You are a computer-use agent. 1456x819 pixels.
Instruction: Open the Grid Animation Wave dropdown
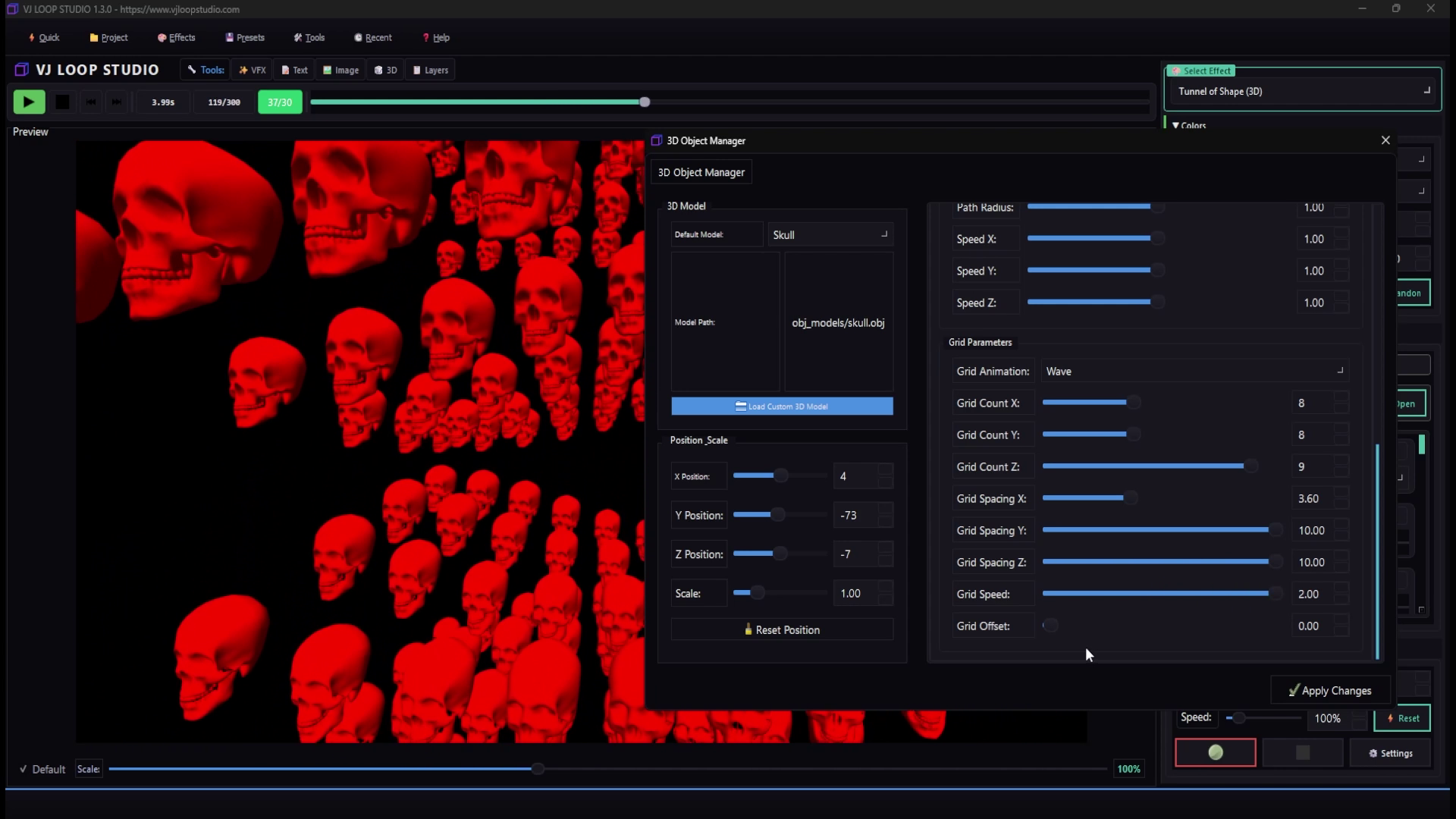pyautogui.click(x=1194, y=371)
